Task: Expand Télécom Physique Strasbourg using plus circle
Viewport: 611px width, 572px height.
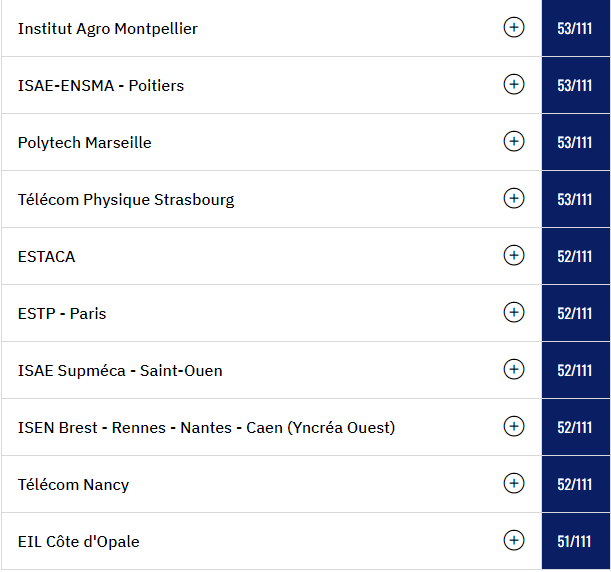Action: pos(514,198)
